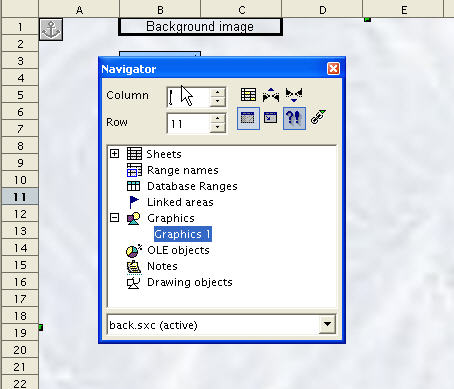Screen dimensions: 454x389
Task: Select Range names in the Navigator
Action: 183,170
